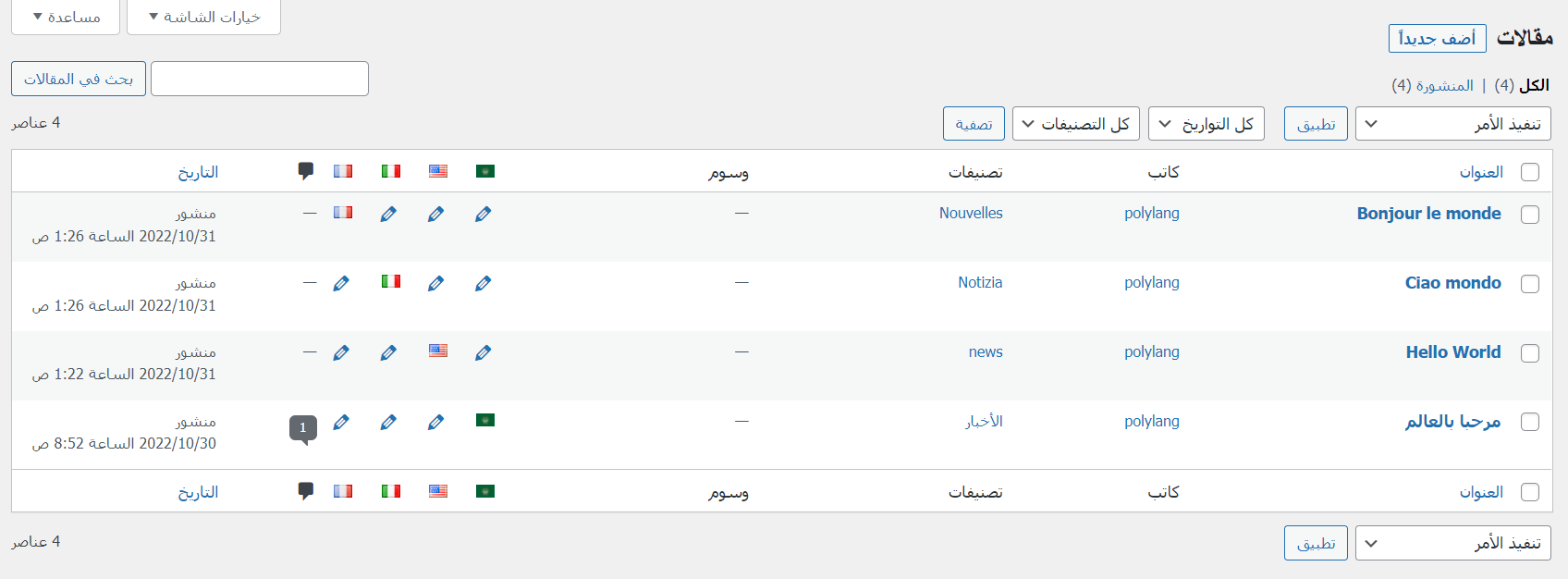Click comments icon in the table header row
This screenshot has height=579, width=1568.
pos(306,171)
